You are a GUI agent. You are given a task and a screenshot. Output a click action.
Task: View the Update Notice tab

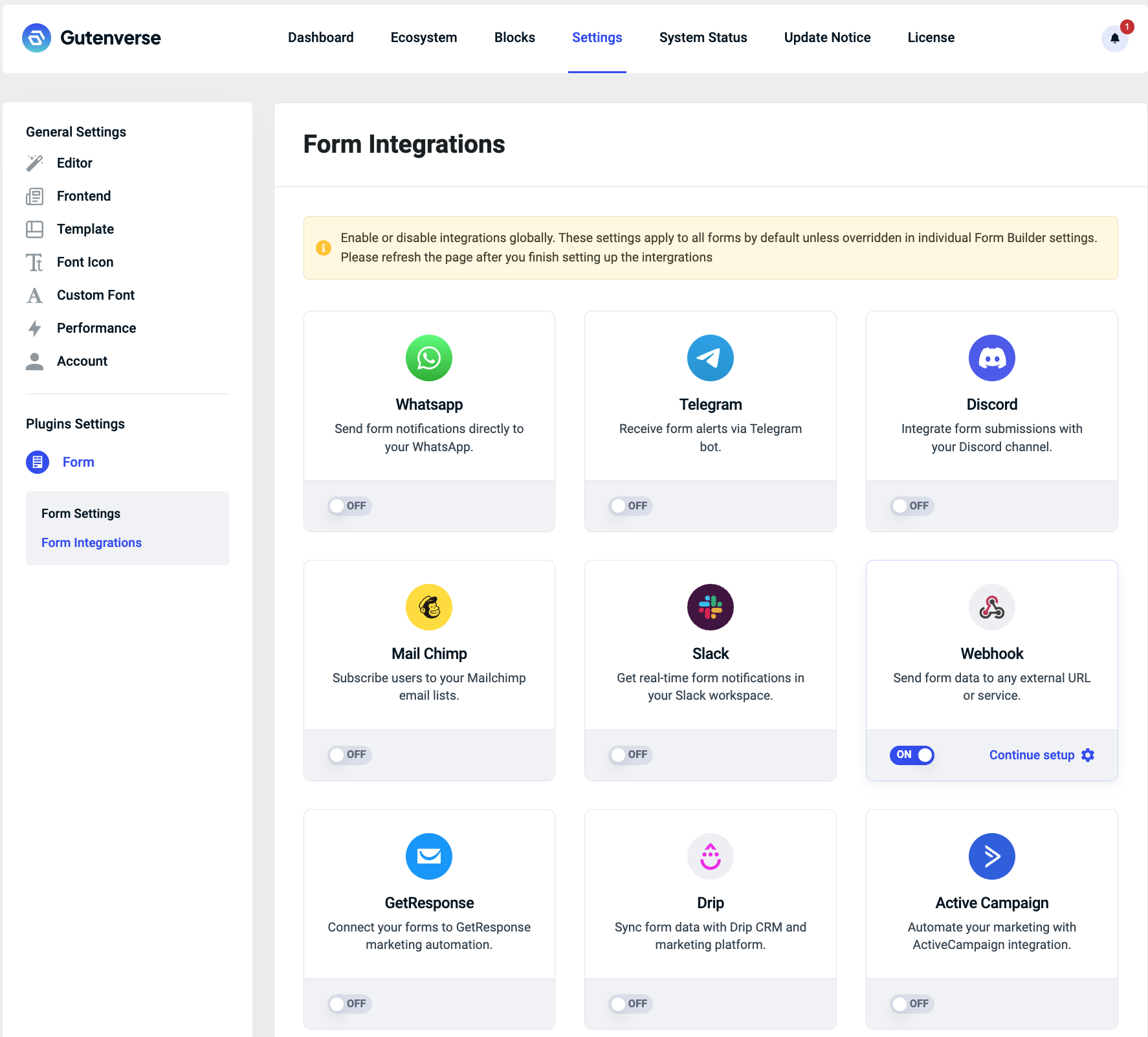point(828,38)
